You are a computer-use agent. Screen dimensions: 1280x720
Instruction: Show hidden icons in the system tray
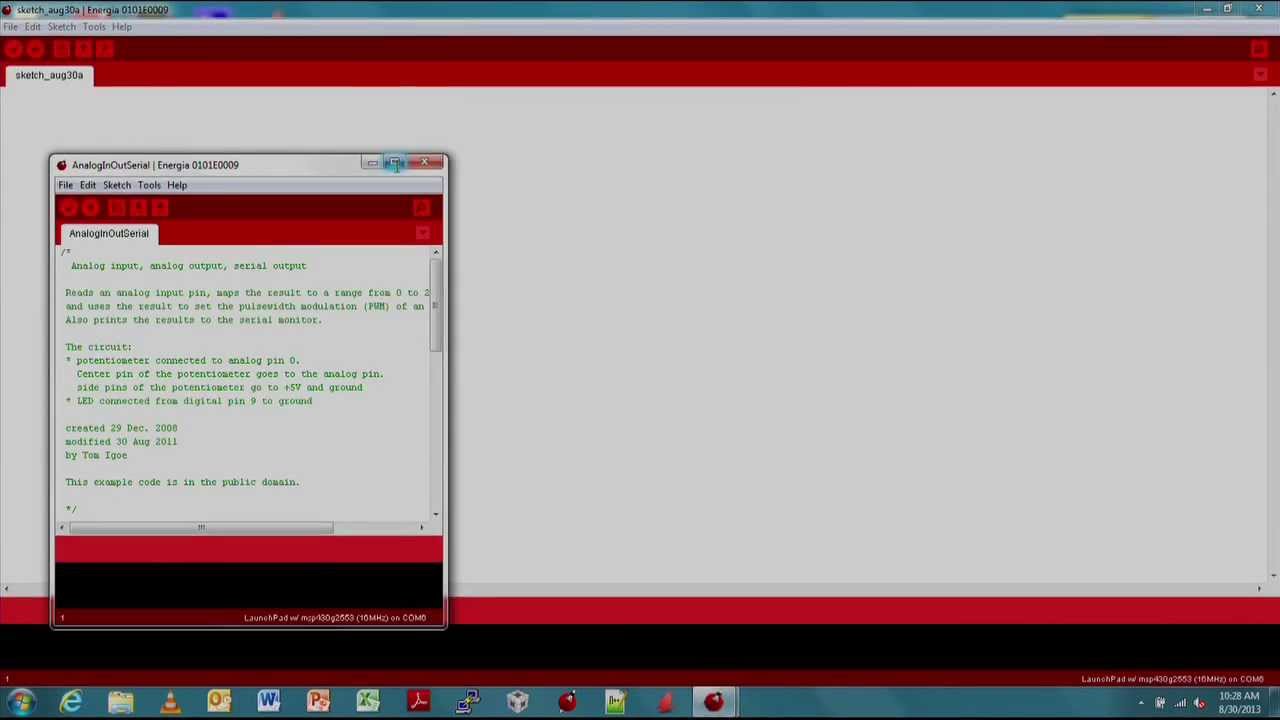(1141, 703)
